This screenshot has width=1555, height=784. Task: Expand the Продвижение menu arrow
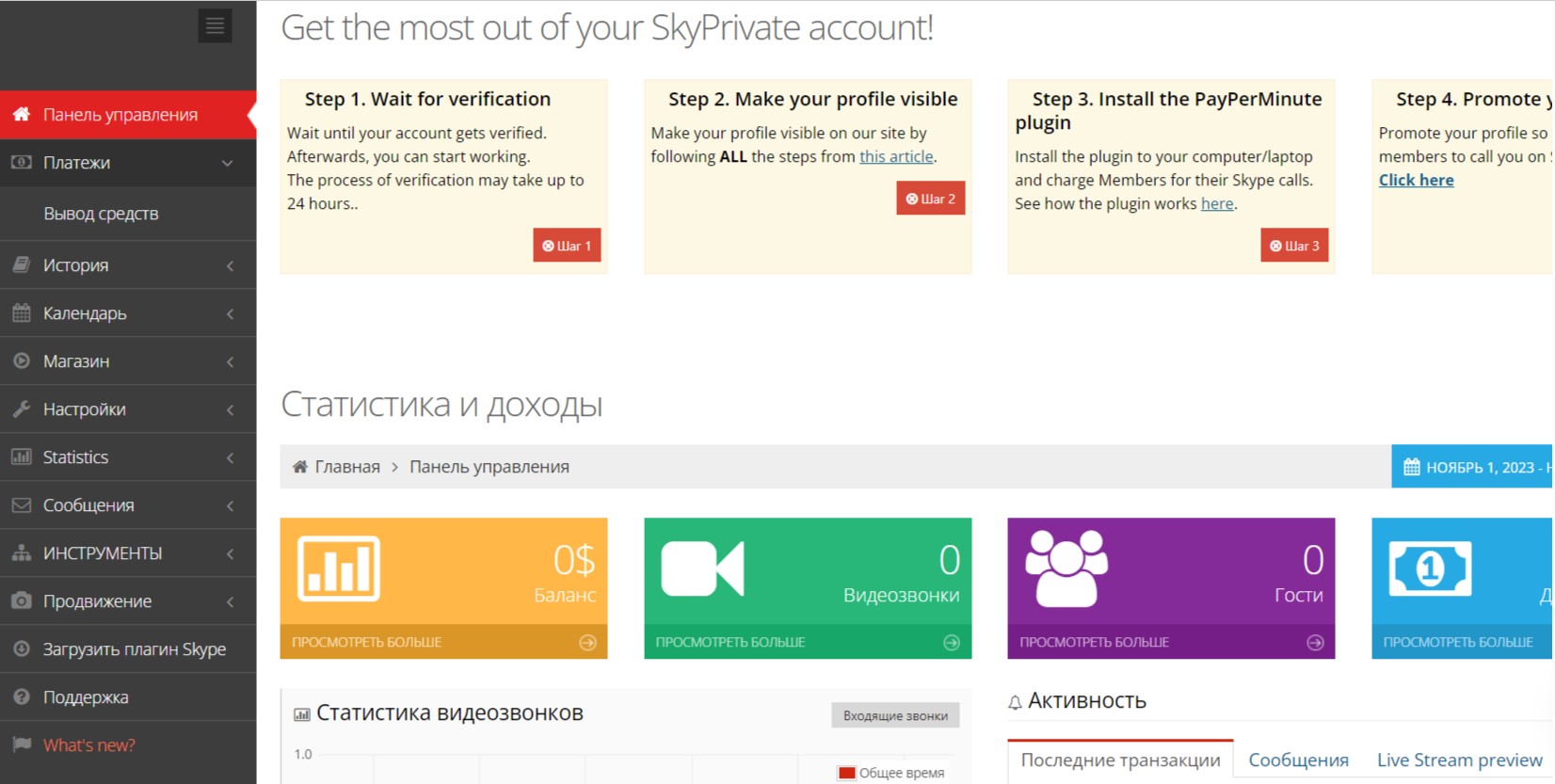[x=230, y=602]
